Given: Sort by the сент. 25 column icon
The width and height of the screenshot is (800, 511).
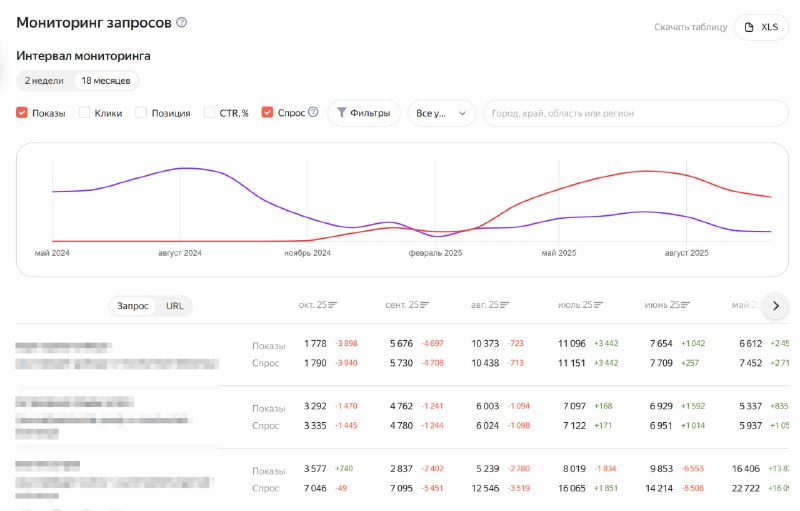Looking at the screenshot, I should click(426, 305).
